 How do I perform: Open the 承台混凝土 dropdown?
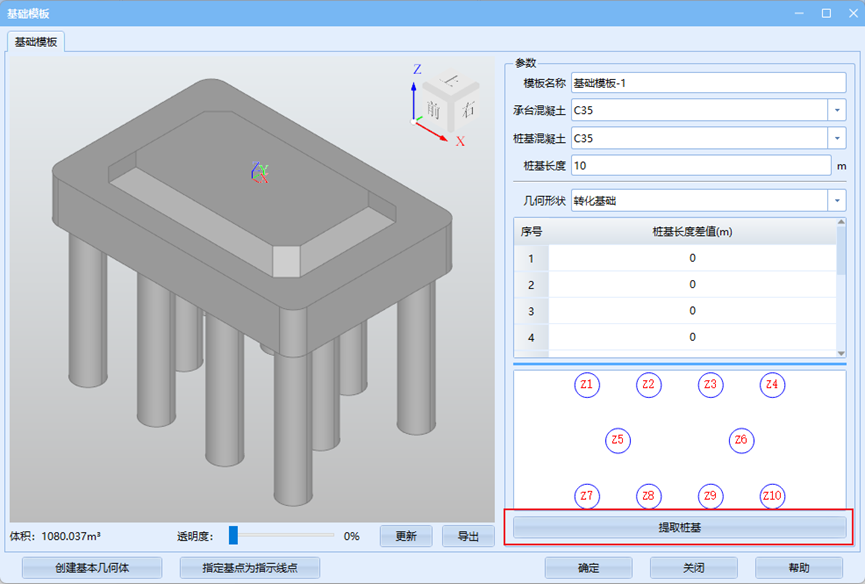coord(836,110)
